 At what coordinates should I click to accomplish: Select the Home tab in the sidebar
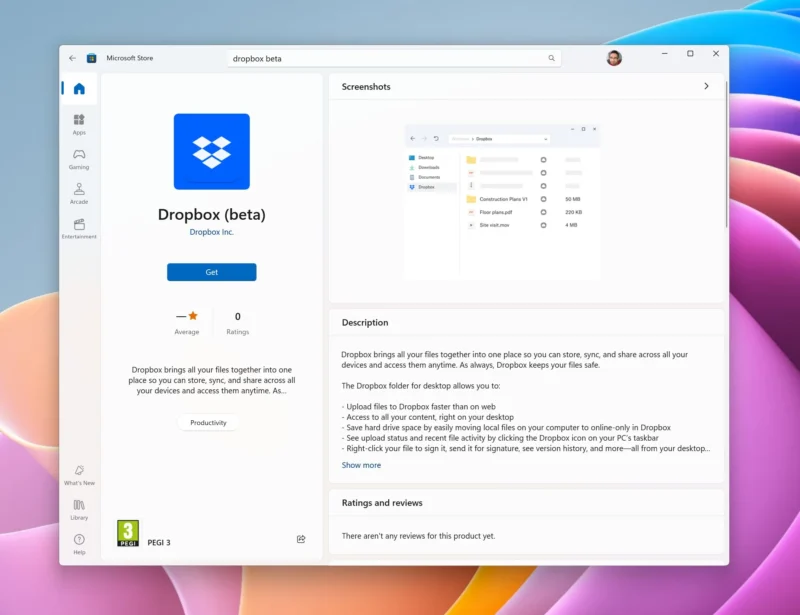[80, 88]
